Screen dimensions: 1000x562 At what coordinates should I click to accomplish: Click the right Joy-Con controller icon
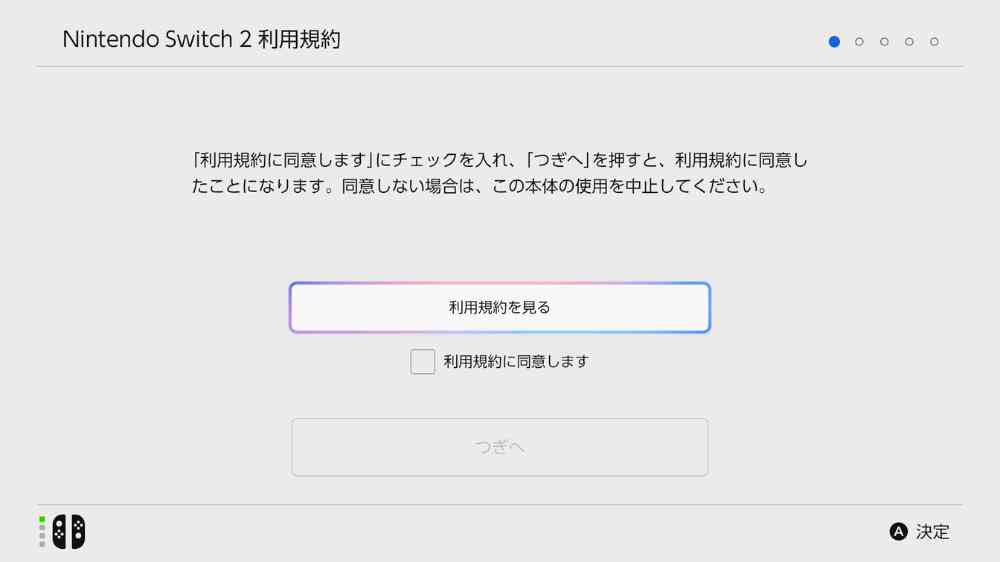pos(78,531)
